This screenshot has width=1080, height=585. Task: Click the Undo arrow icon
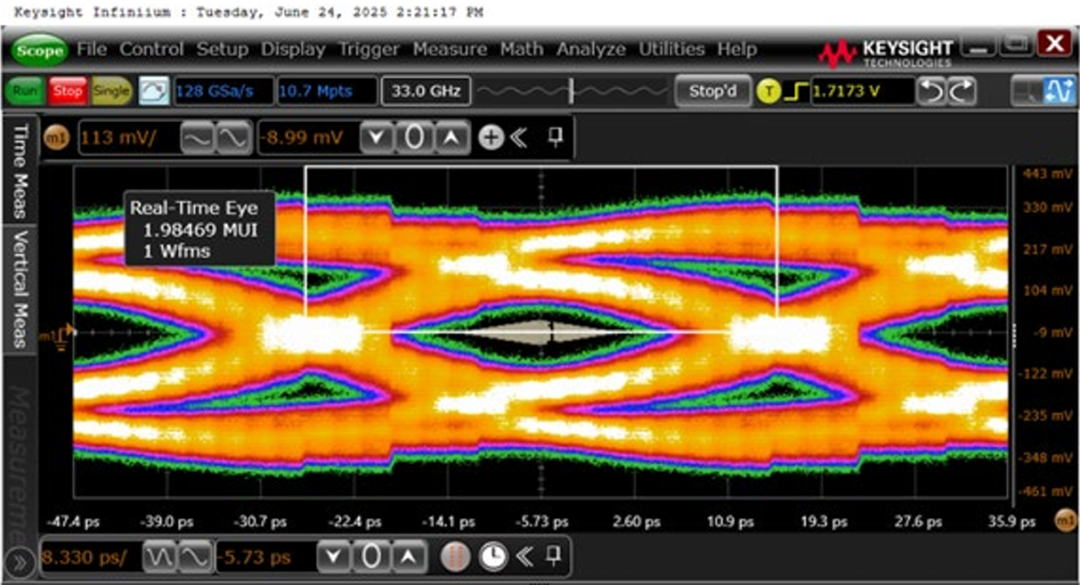[x=932, y=91]
